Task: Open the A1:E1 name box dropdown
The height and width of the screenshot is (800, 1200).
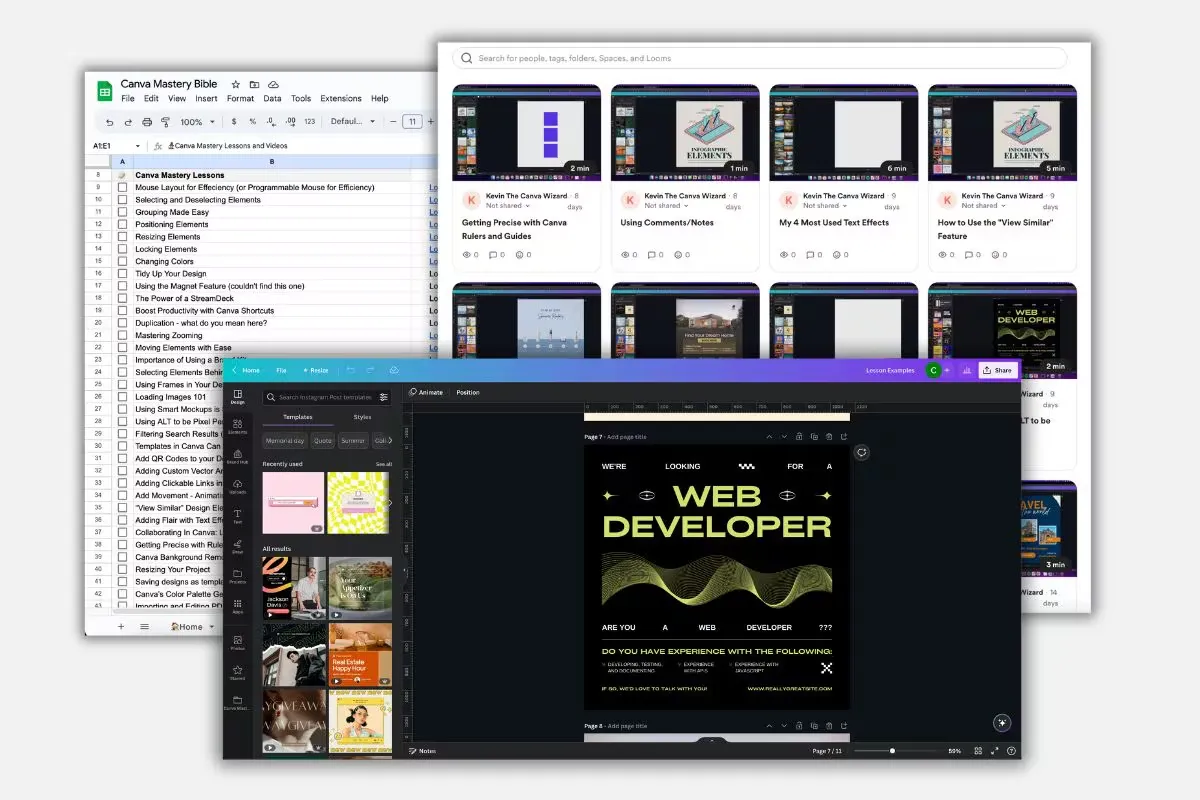Action: 137,146
